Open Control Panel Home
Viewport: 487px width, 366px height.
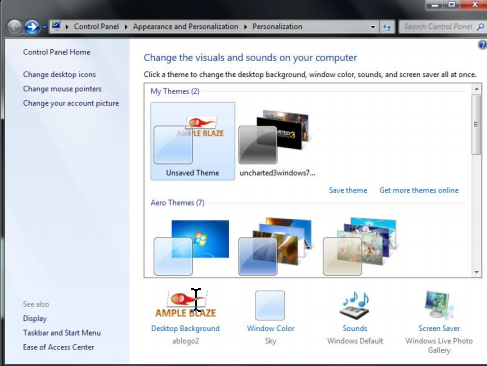click(57, 52)
